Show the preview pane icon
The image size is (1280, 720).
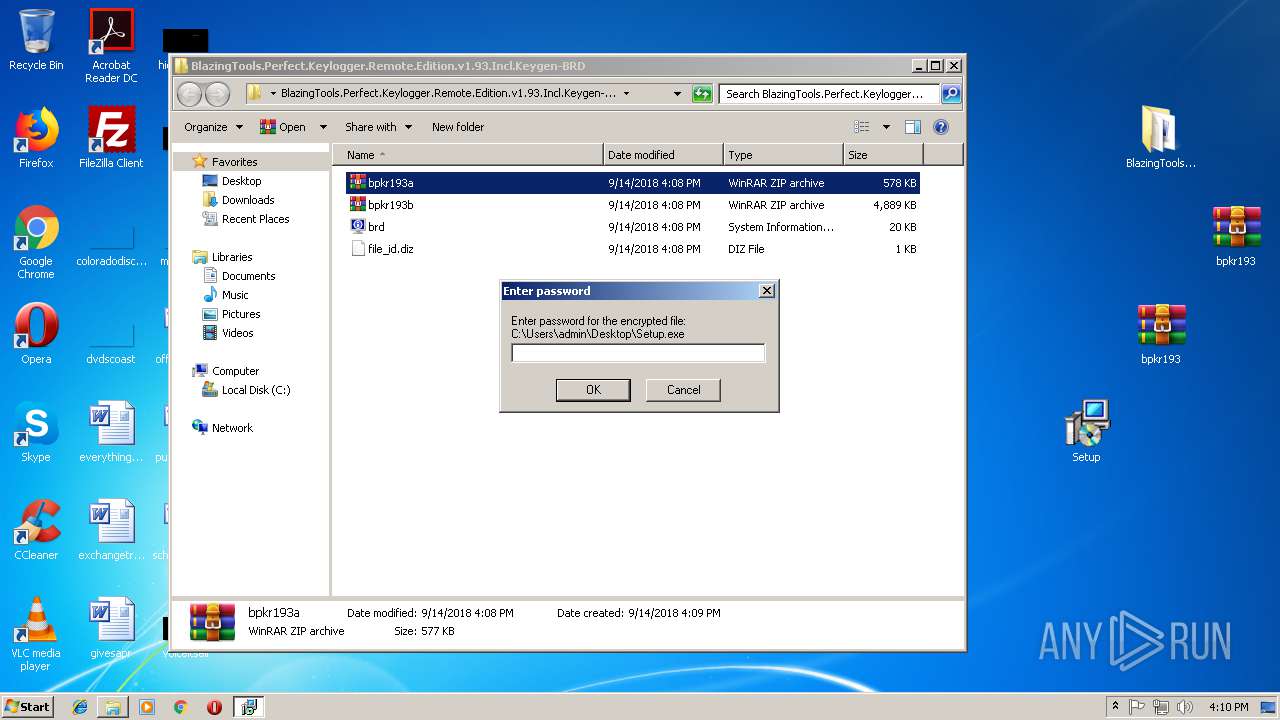[912, 127]
